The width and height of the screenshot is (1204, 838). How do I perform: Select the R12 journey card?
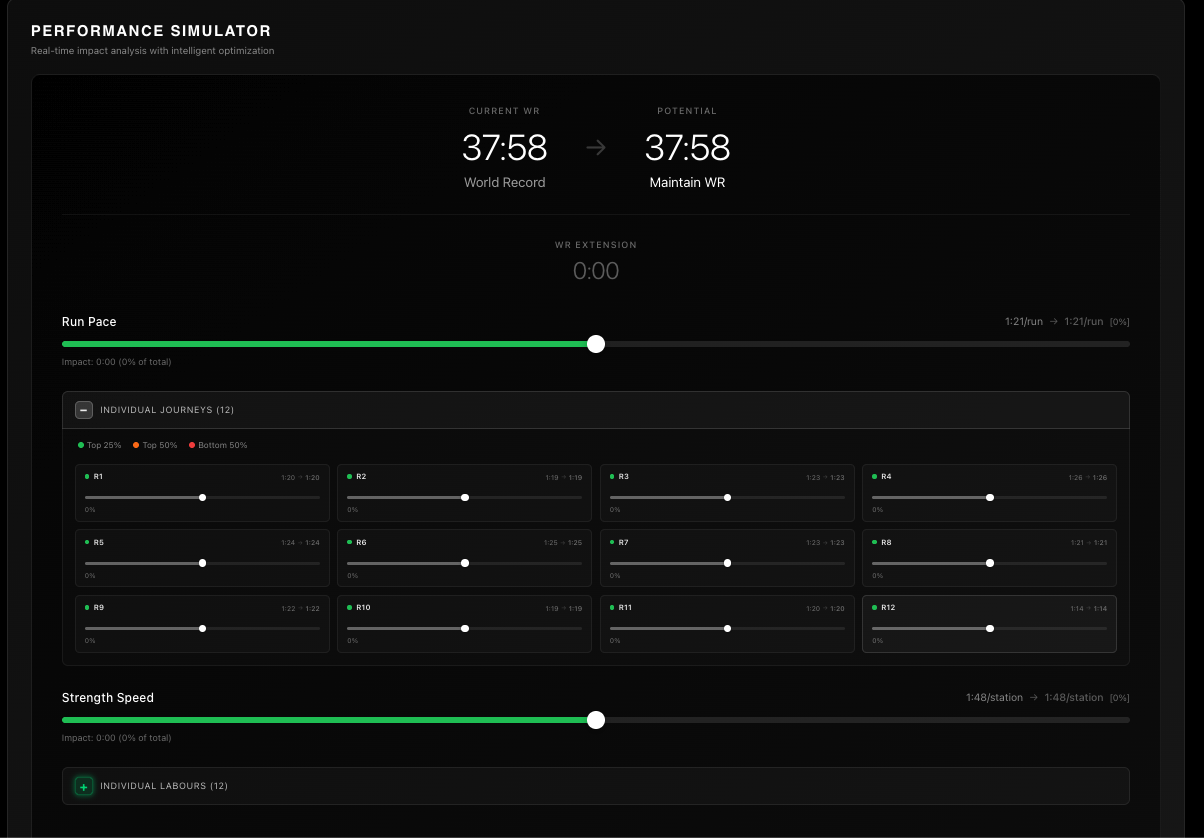[989, 624]
